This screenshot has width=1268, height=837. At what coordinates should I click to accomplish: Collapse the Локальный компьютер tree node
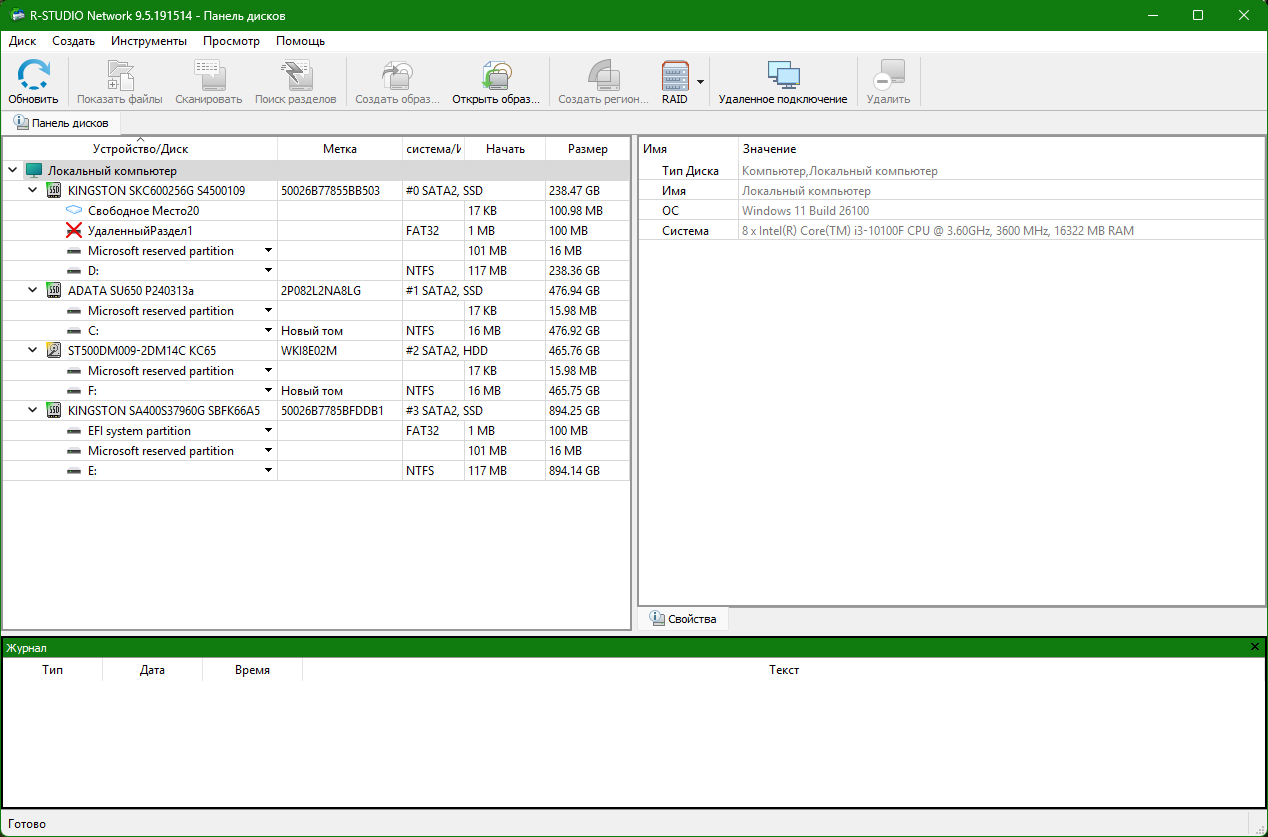coord(12,171)
